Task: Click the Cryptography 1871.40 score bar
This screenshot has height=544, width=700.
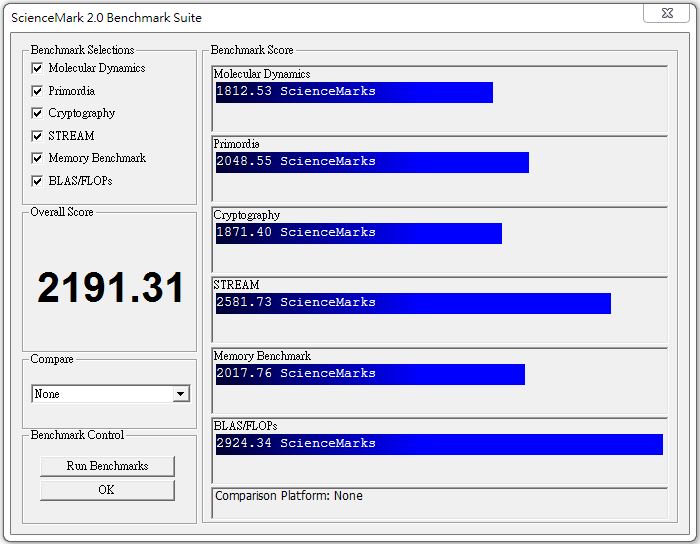Action: [358, 233]
